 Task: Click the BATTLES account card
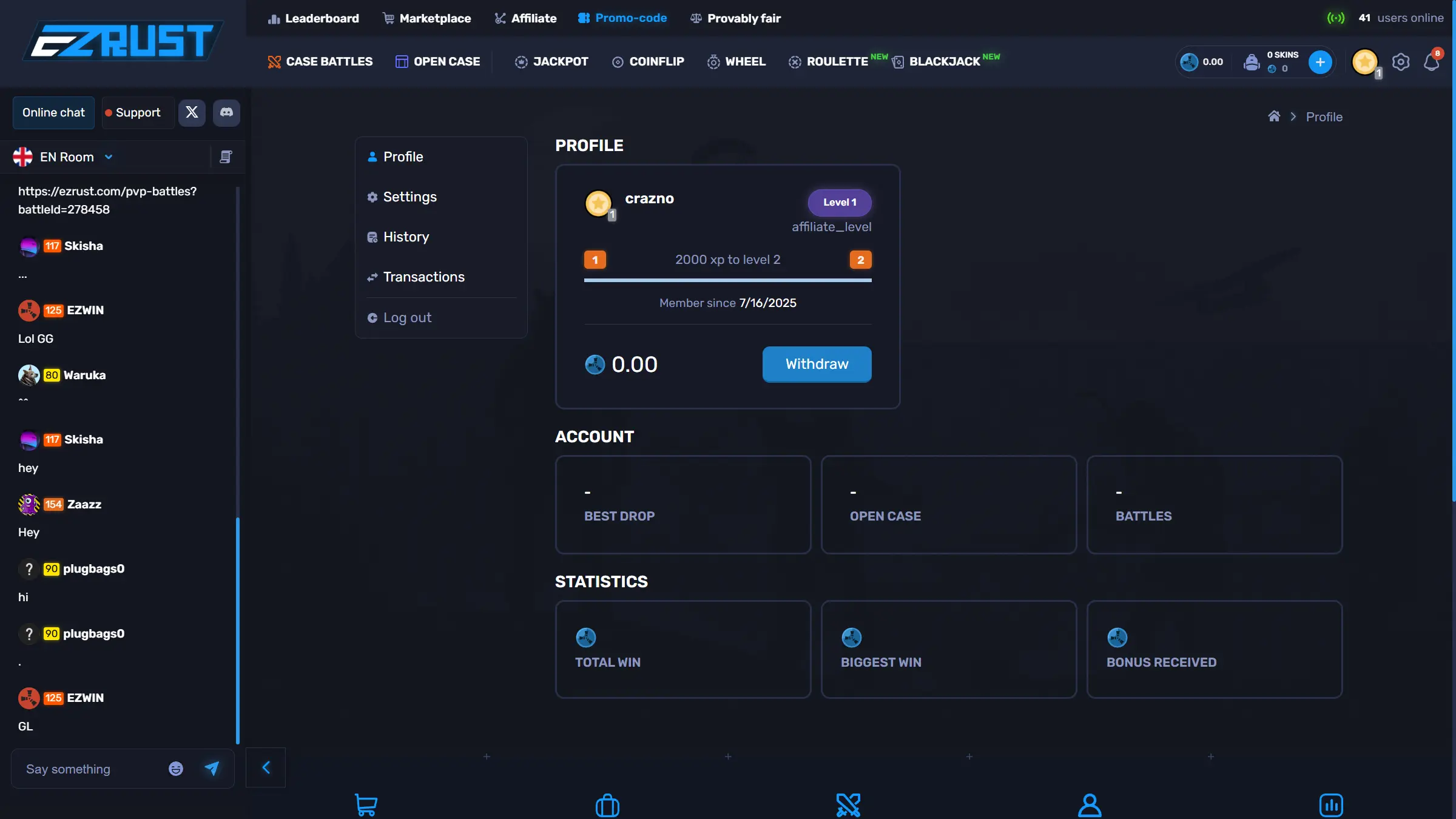[1215, 505]
